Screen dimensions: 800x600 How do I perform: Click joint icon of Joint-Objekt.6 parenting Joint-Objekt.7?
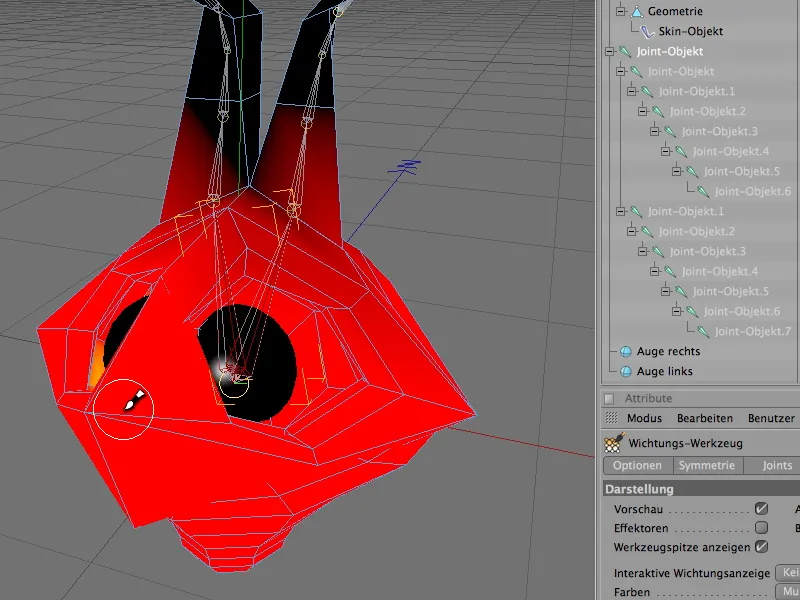pyautogui.click(x=692, y=311)
